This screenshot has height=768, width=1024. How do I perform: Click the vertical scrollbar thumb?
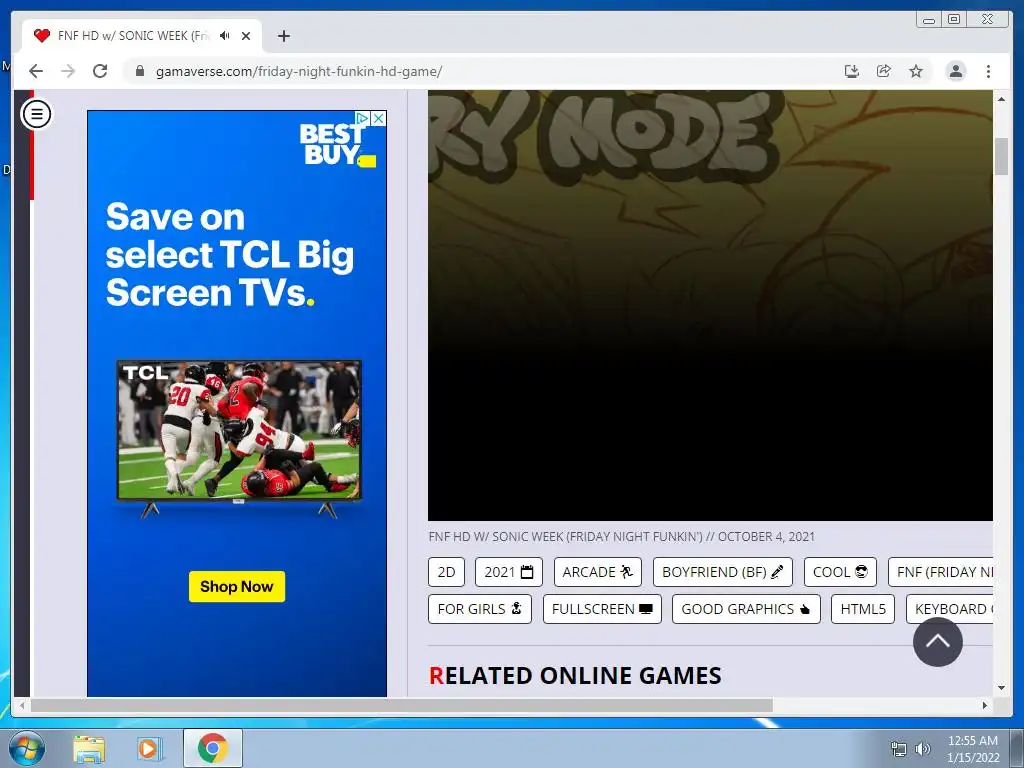click(x=1001, y=156)
